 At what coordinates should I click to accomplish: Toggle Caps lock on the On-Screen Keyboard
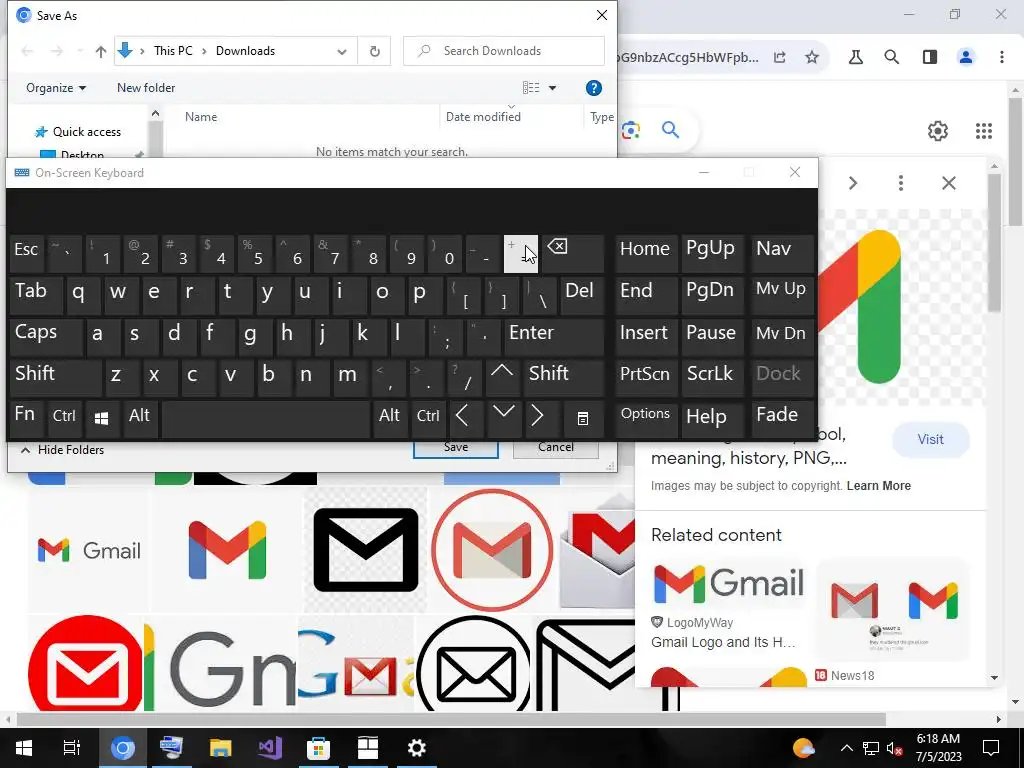click(46, 336)
